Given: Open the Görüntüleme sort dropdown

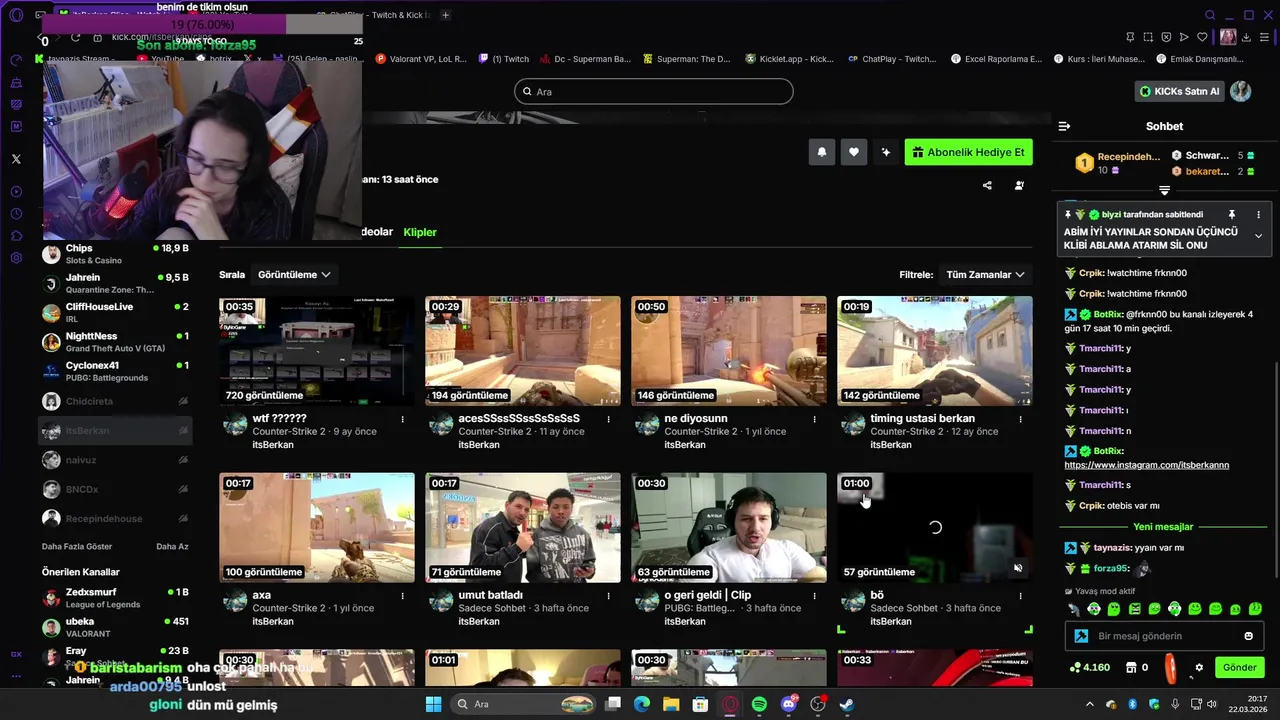Looking at the screenshot, I should [294, 274].
